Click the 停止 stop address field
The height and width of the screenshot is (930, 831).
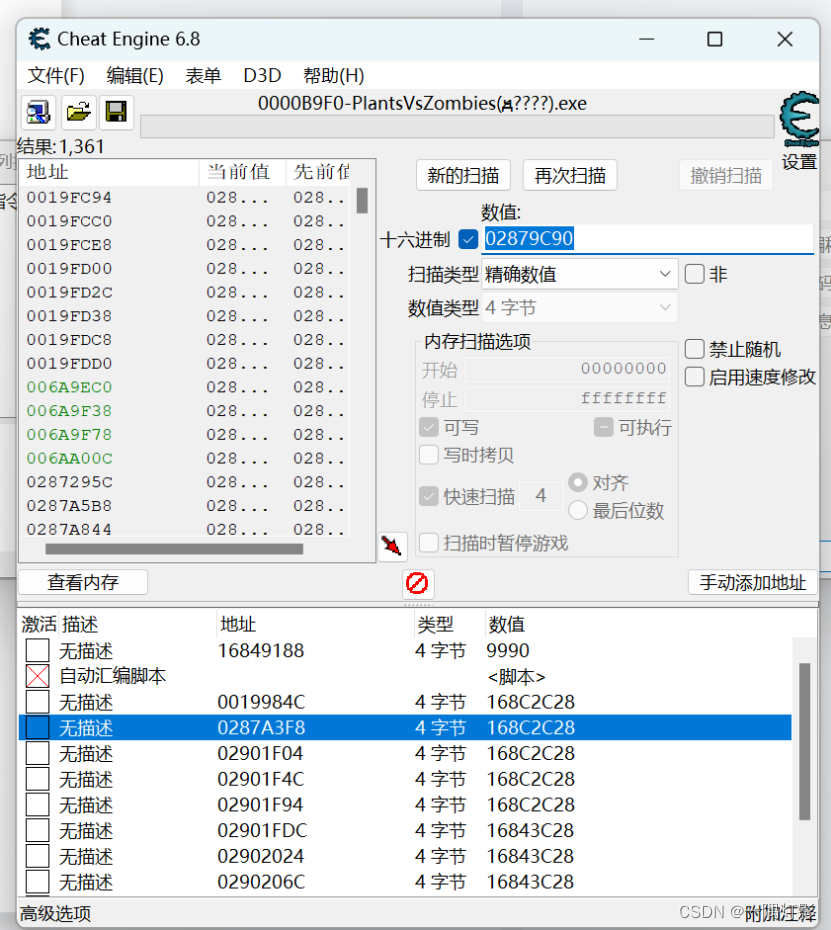click(x=568, y=398)
